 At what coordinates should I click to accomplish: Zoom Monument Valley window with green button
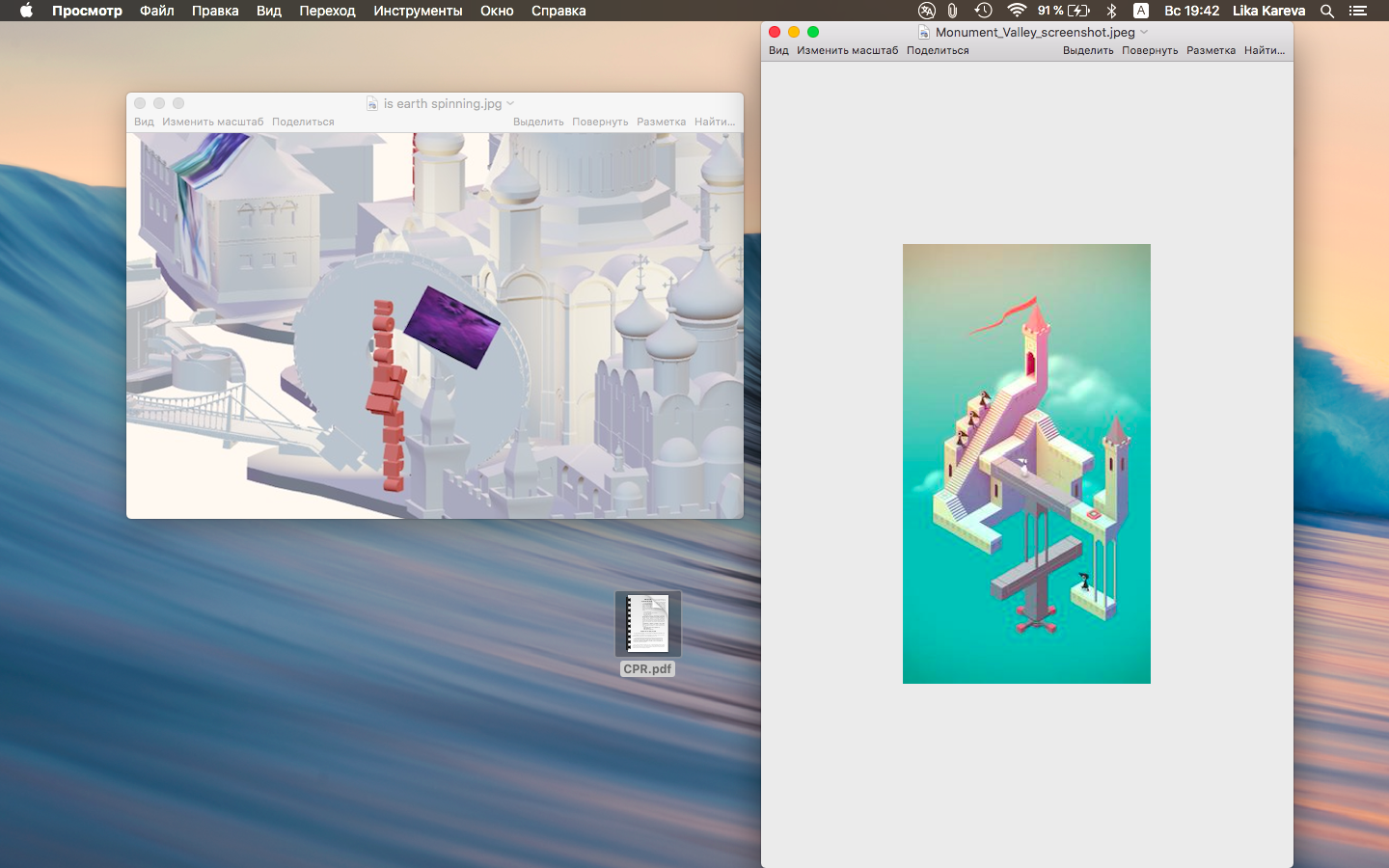tap(813, 32)
